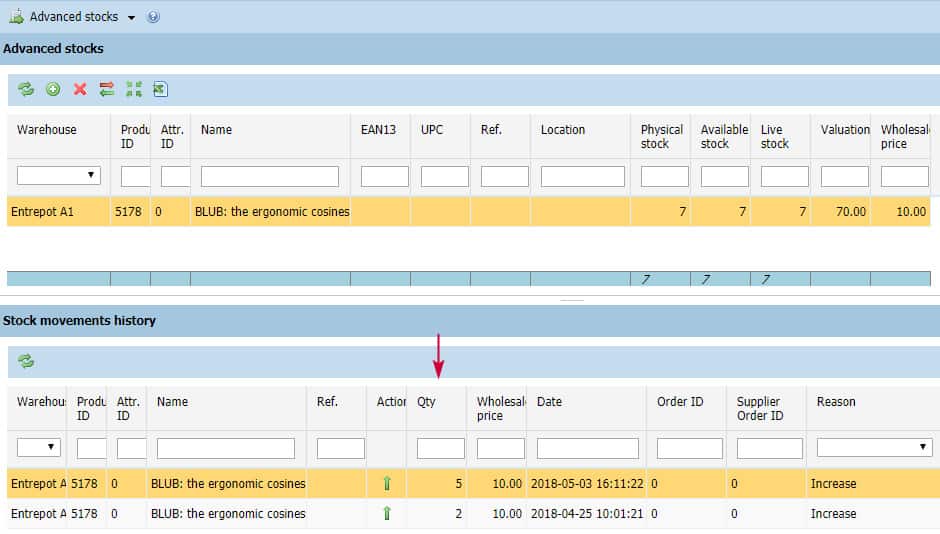
Task: Click the Qty filter input field
Action: 441,448
